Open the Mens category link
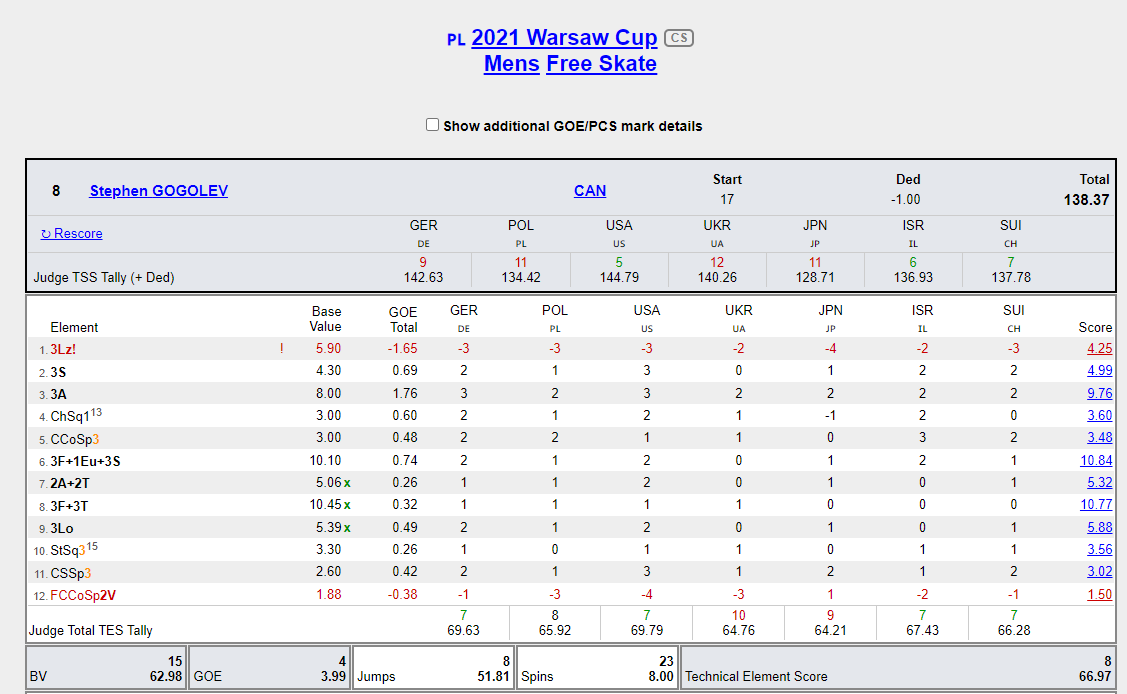Screen dimensions: 1127x694 [511, 64]
